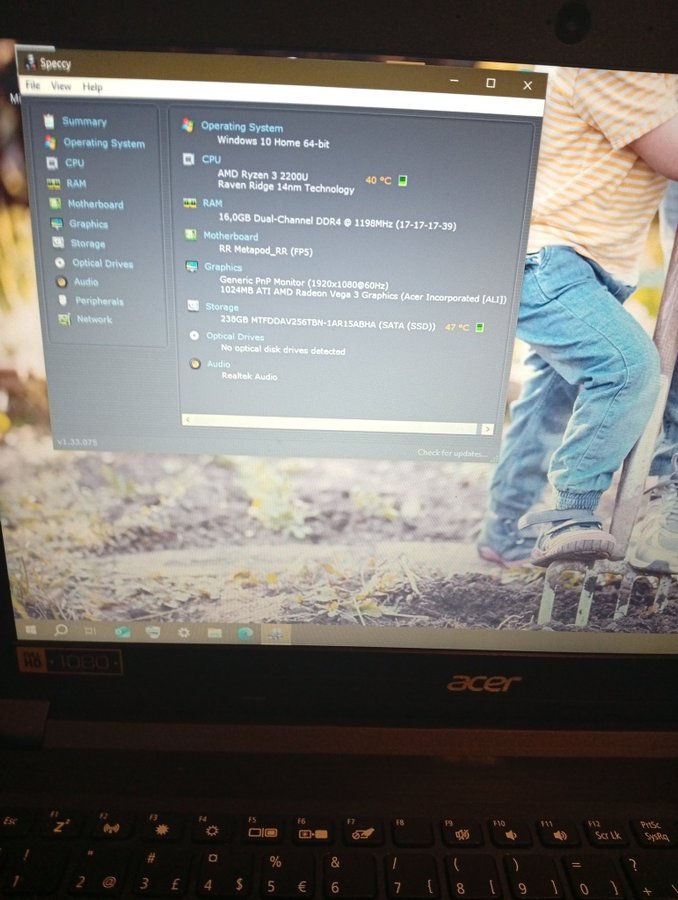The width and height of the screenshot is (678, 900).
Task: Open Task View on the taskbar
Action: click(x=90, y=631)
